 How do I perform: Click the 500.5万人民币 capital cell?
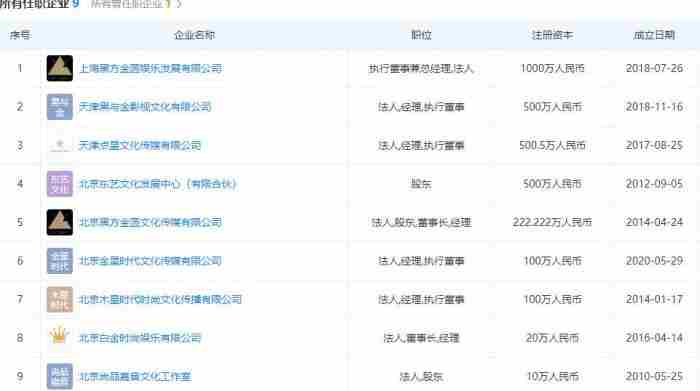(x=552, y=145)
